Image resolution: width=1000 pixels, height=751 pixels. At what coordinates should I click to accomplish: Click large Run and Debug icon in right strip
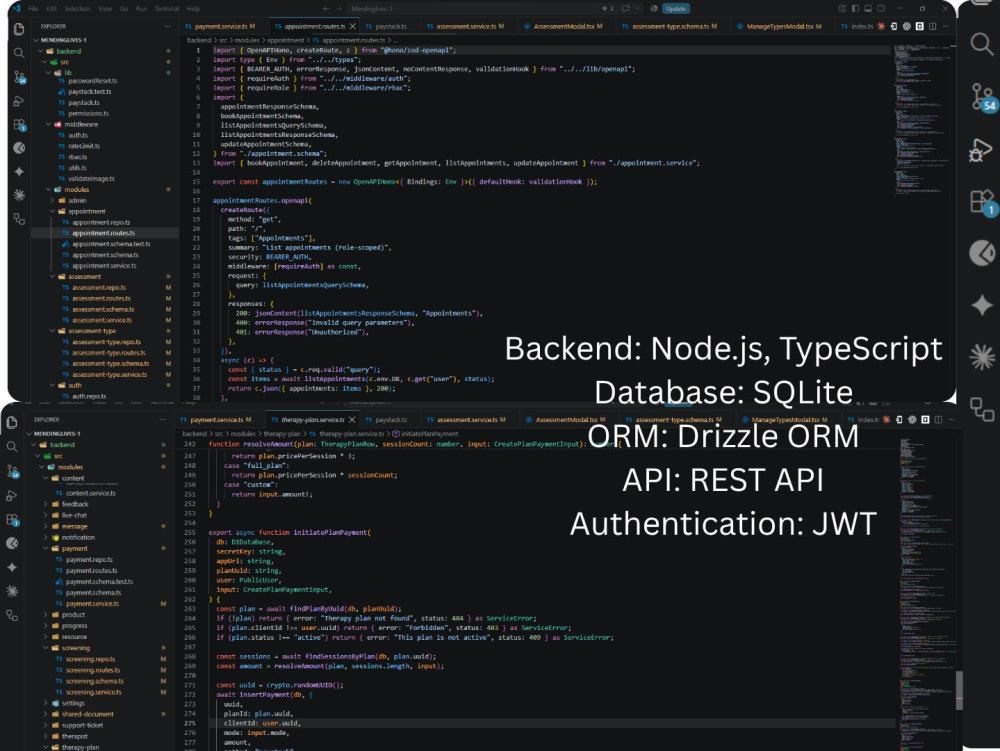coord(981,150)
